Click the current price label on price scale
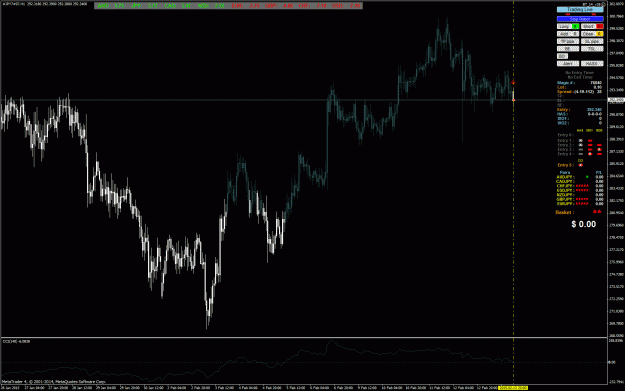The width and height of the screenshot is (625, 391). tap(616, 100)
